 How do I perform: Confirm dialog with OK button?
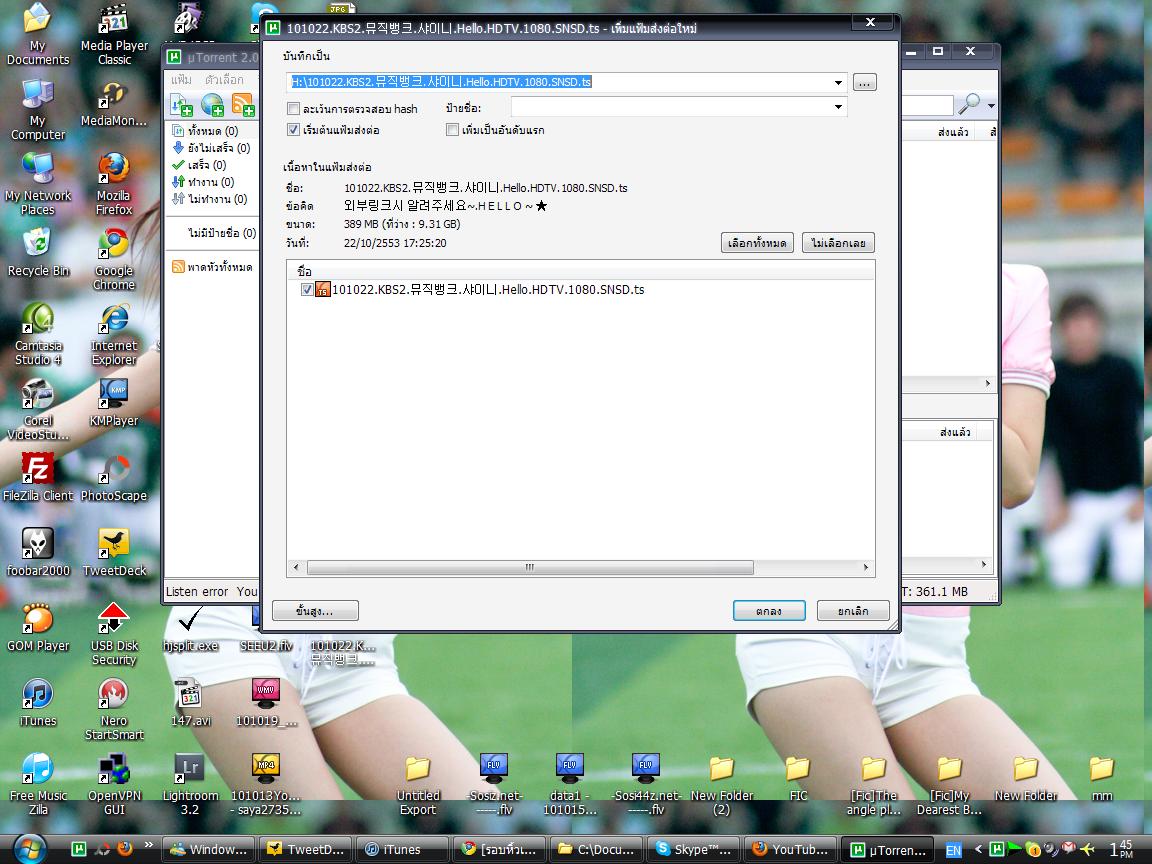[769, 611]
